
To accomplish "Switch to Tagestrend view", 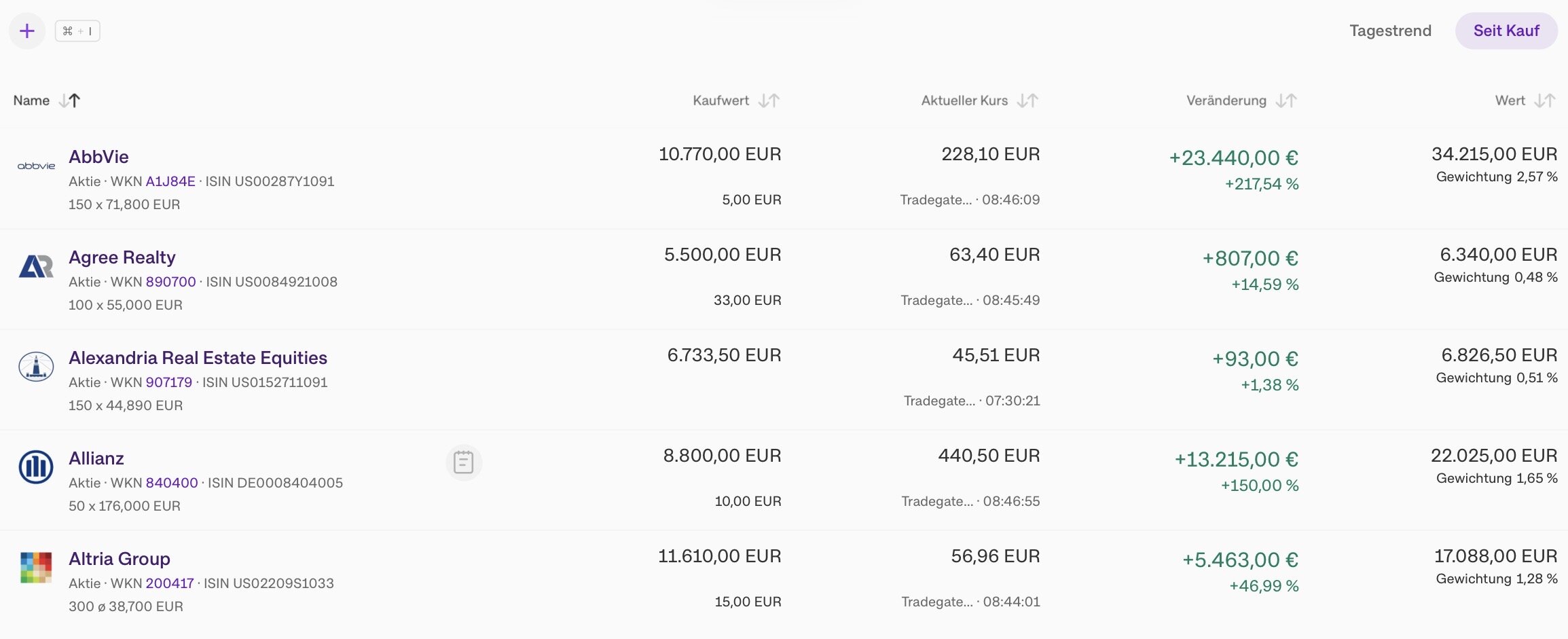I will coord(1390,31).
